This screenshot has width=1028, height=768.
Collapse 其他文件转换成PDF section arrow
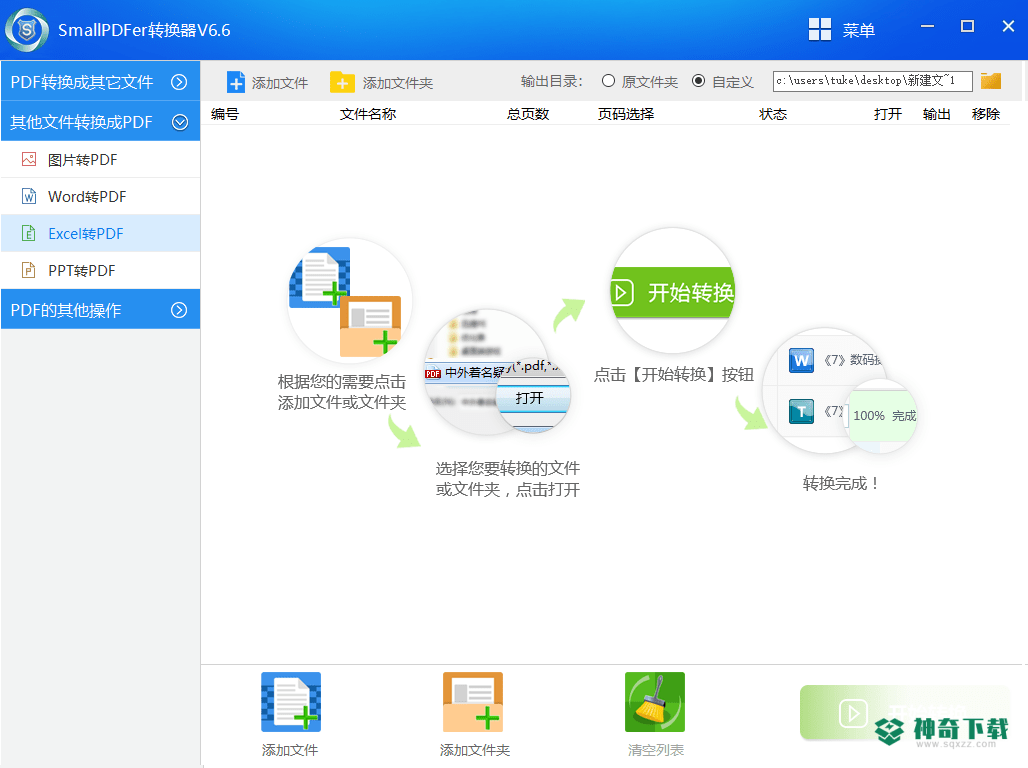click(180, 122)
